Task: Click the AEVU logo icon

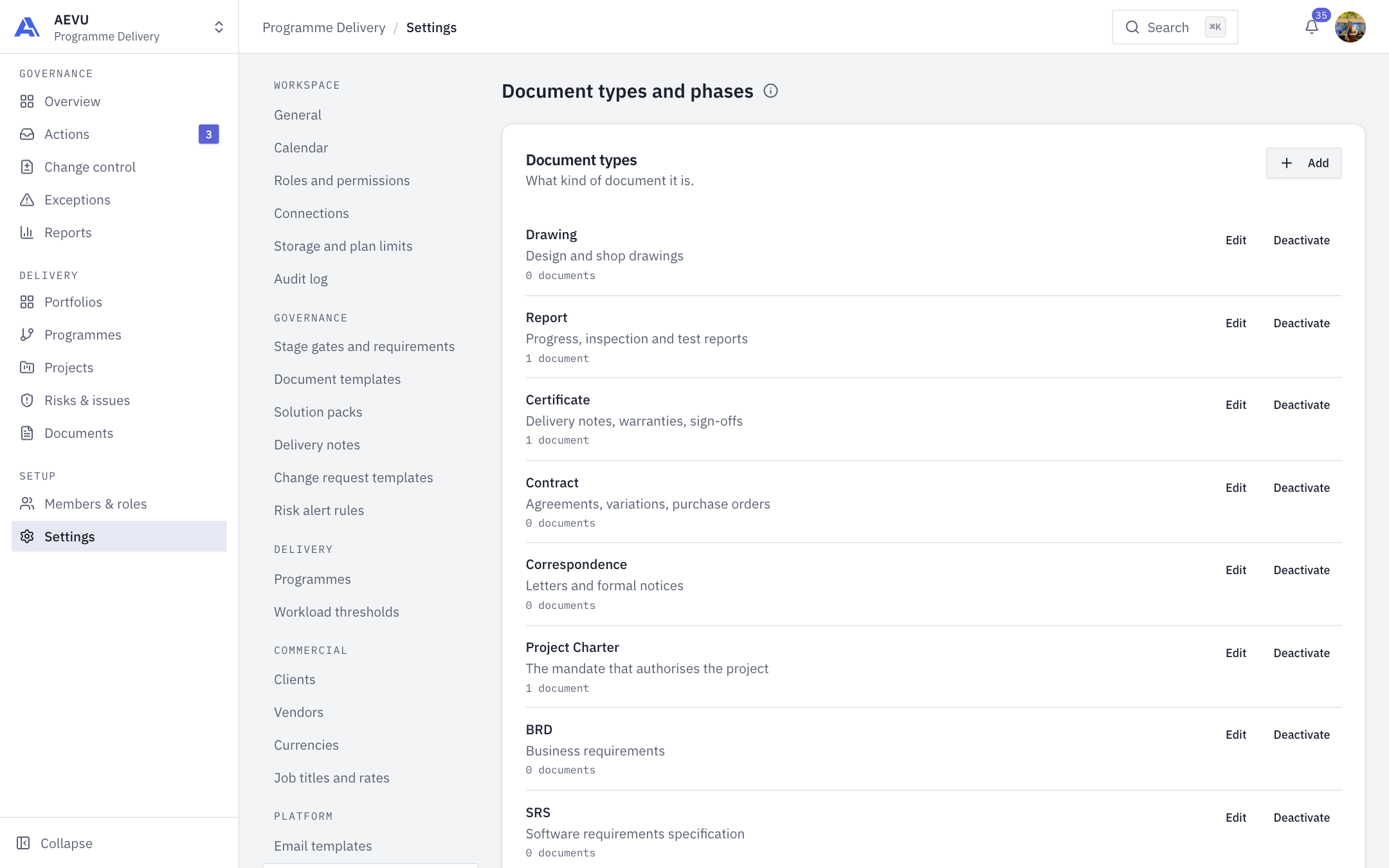Action: coord(27,27)
